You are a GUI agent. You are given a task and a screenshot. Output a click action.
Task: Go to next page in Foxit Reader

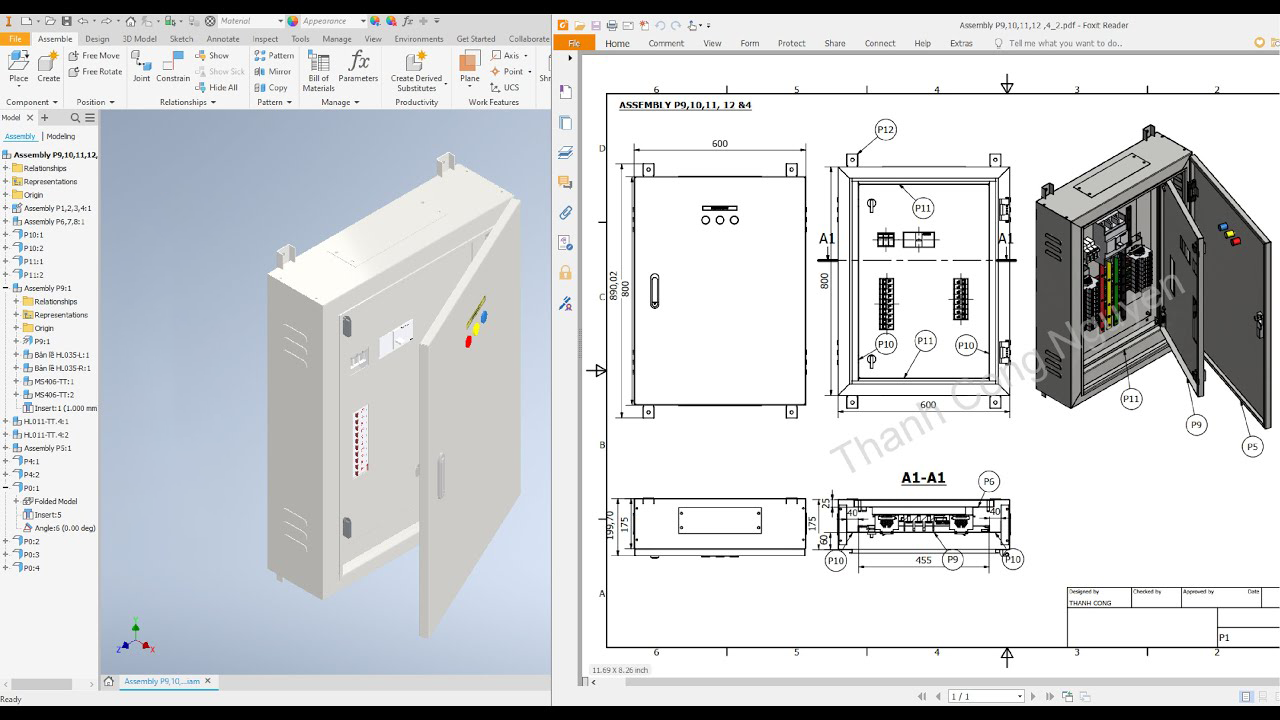(1034, 696)
